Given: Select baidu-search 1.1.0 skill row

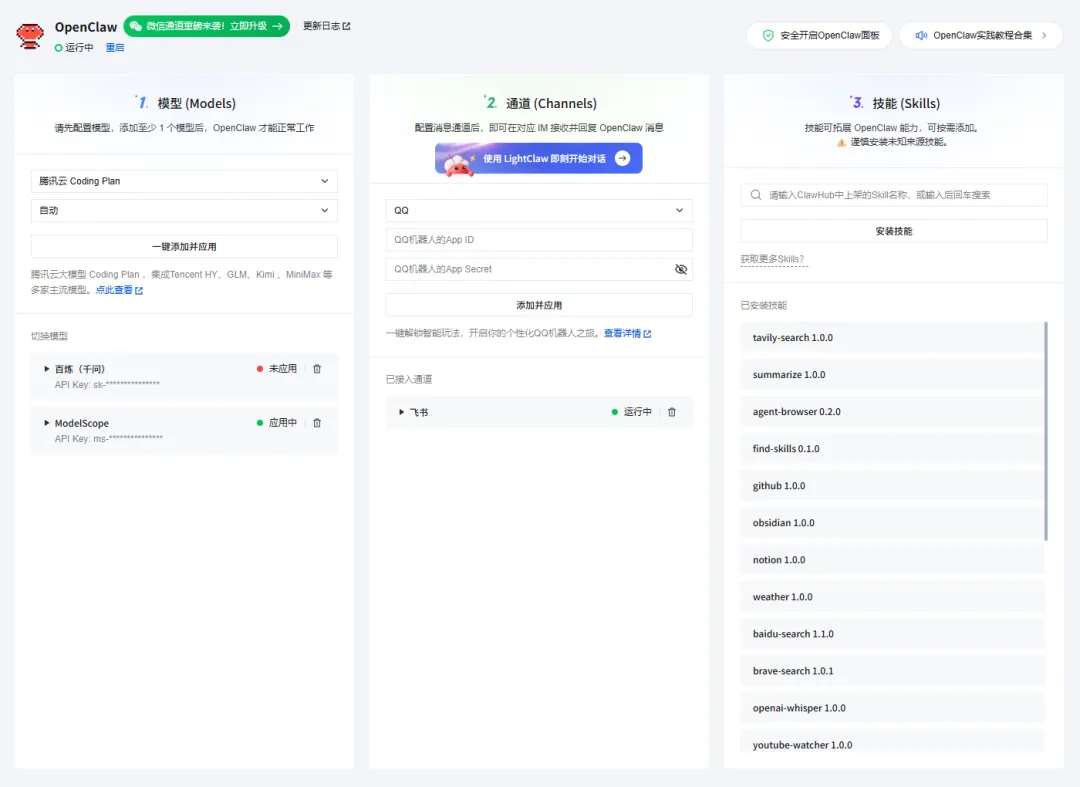Looking at the screenshot, I should (892, 634).
